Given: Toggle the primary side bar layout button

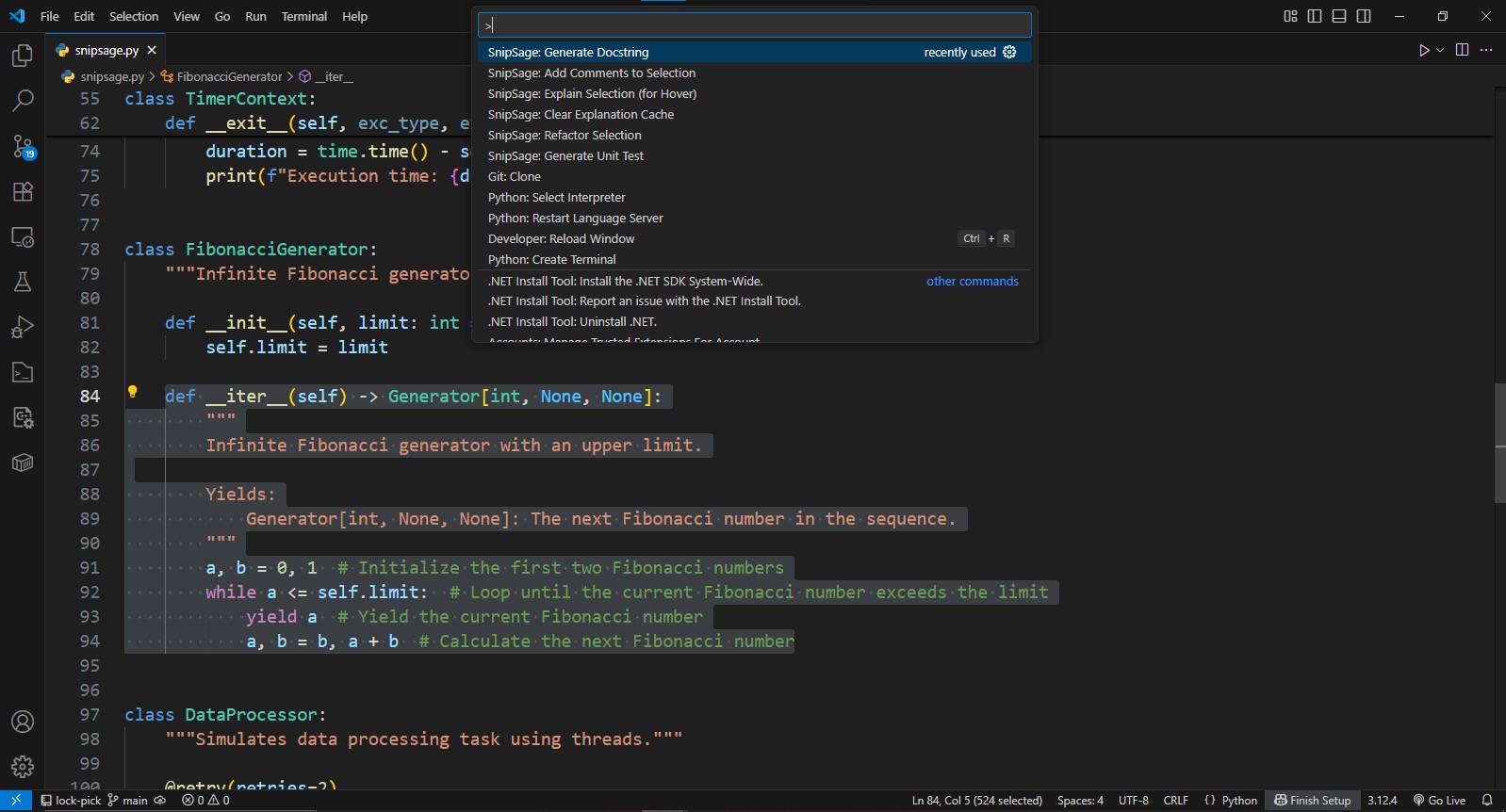Looking at the screenshot, I should [1315, 16].
